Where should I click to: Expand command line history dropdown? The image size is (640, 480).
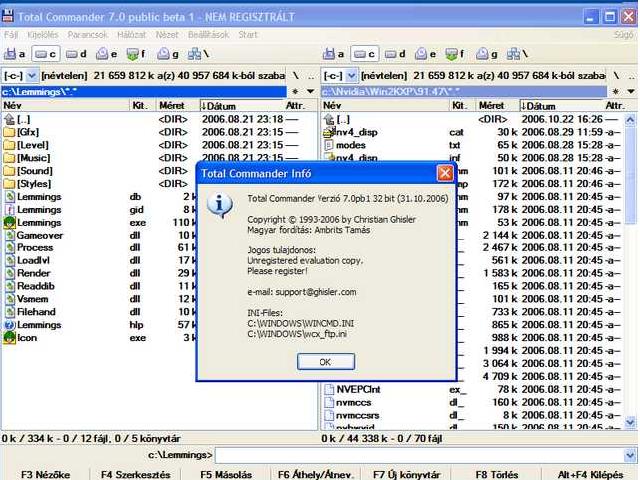[630, 455]
